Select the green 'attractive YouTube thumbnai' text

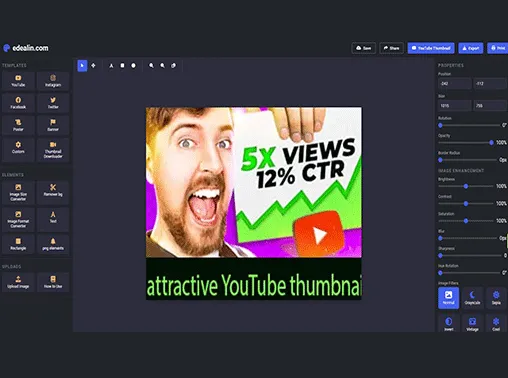tap(254, 286)
